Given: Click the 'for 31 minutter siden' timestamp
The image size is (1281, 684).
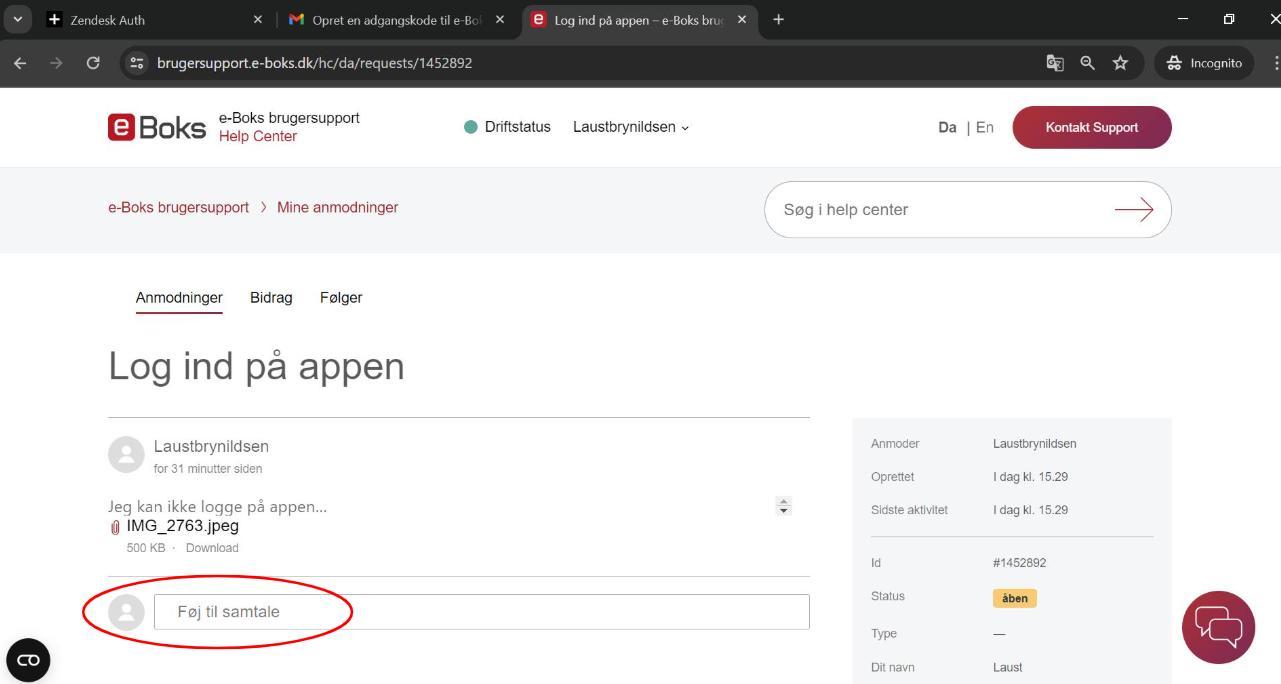Looking at the screenshot, I should tap(208, 469).
